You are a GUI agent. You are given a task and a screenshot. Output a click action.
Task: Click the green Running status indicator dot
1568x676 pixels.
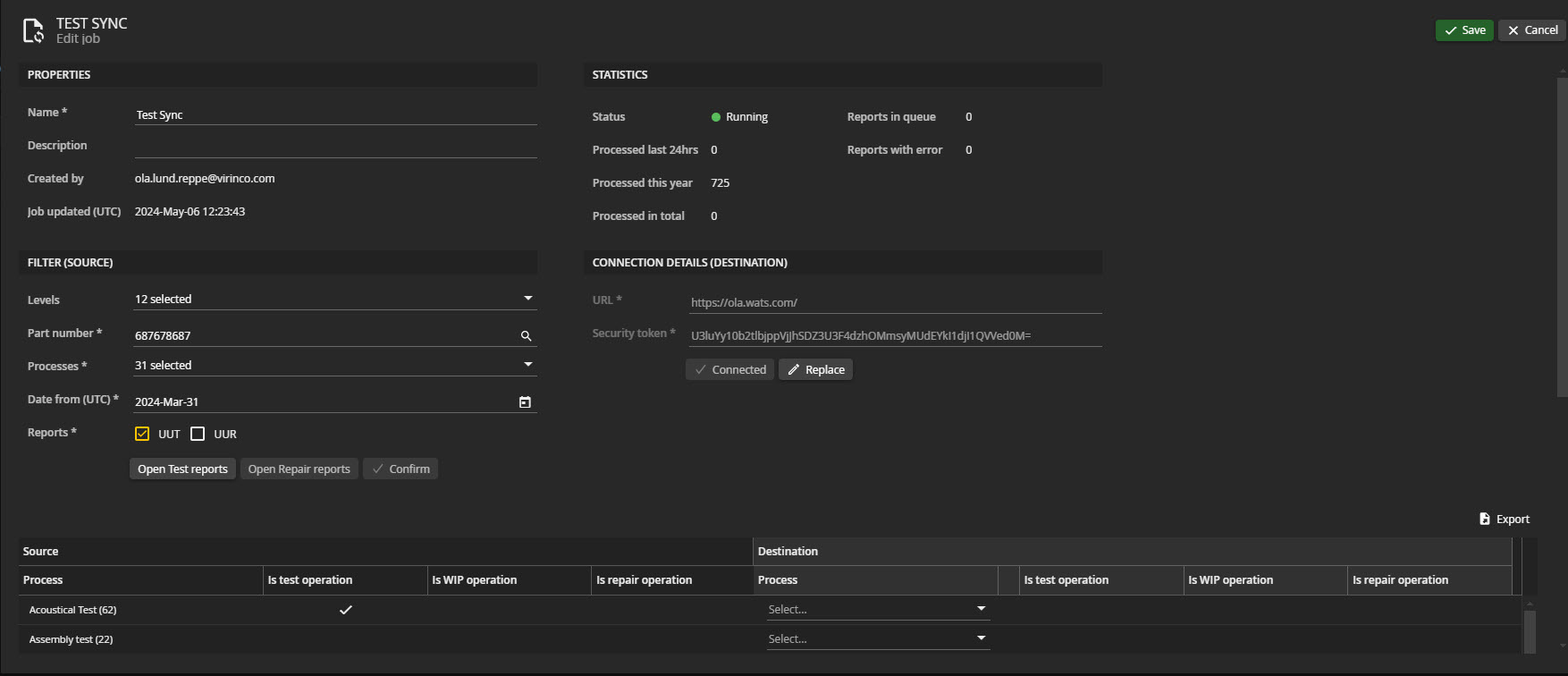[716, 117]
